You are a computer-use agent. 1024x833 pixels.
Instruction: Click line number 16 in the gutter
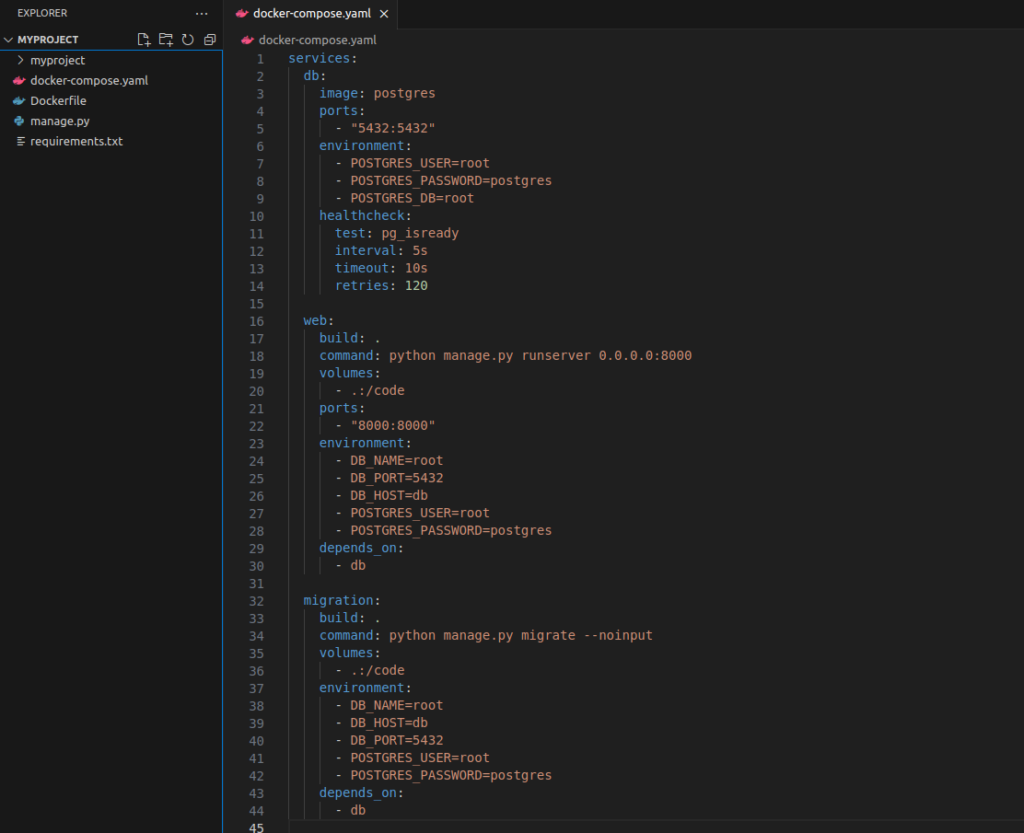point(259,321)
